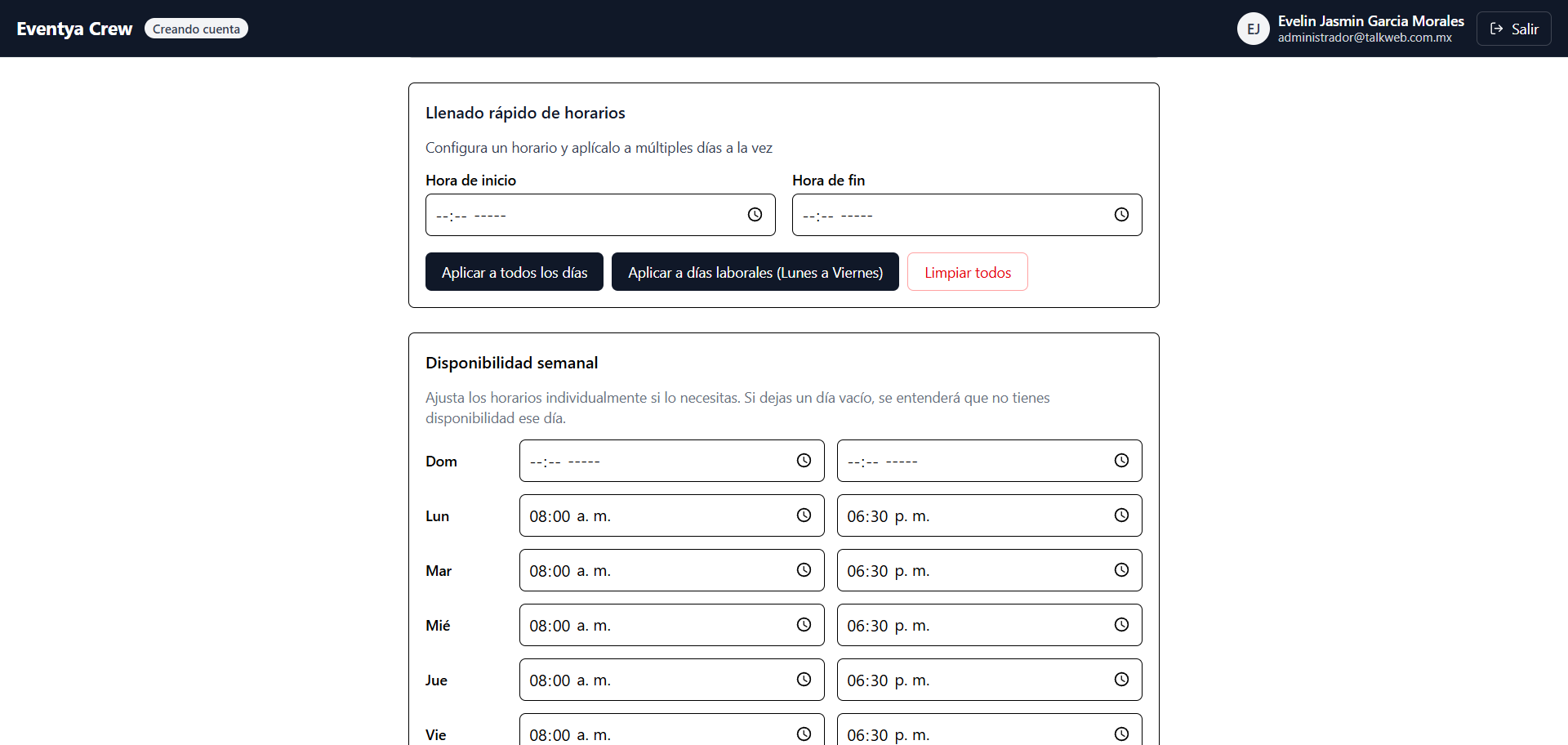
Task: Apply hours with Aplicar a días laborales button
Action: click(x=755, y=271)
